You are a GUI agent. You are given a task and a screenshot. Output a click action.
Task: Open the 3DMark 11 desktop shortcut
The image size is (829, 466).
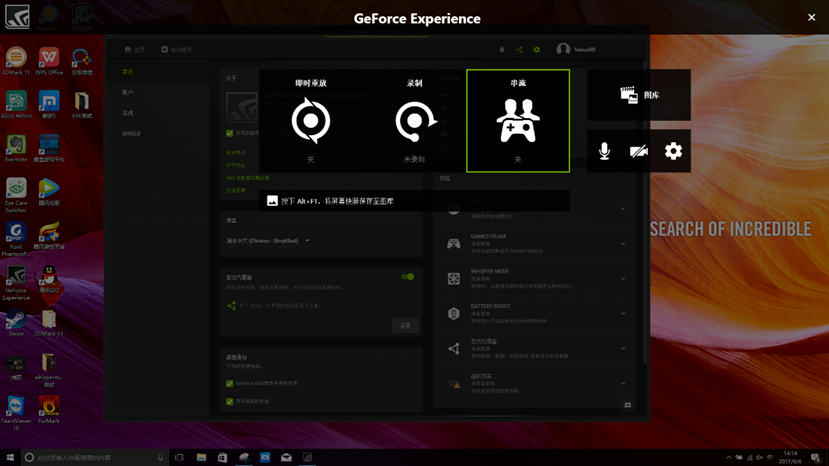point(16,61)
